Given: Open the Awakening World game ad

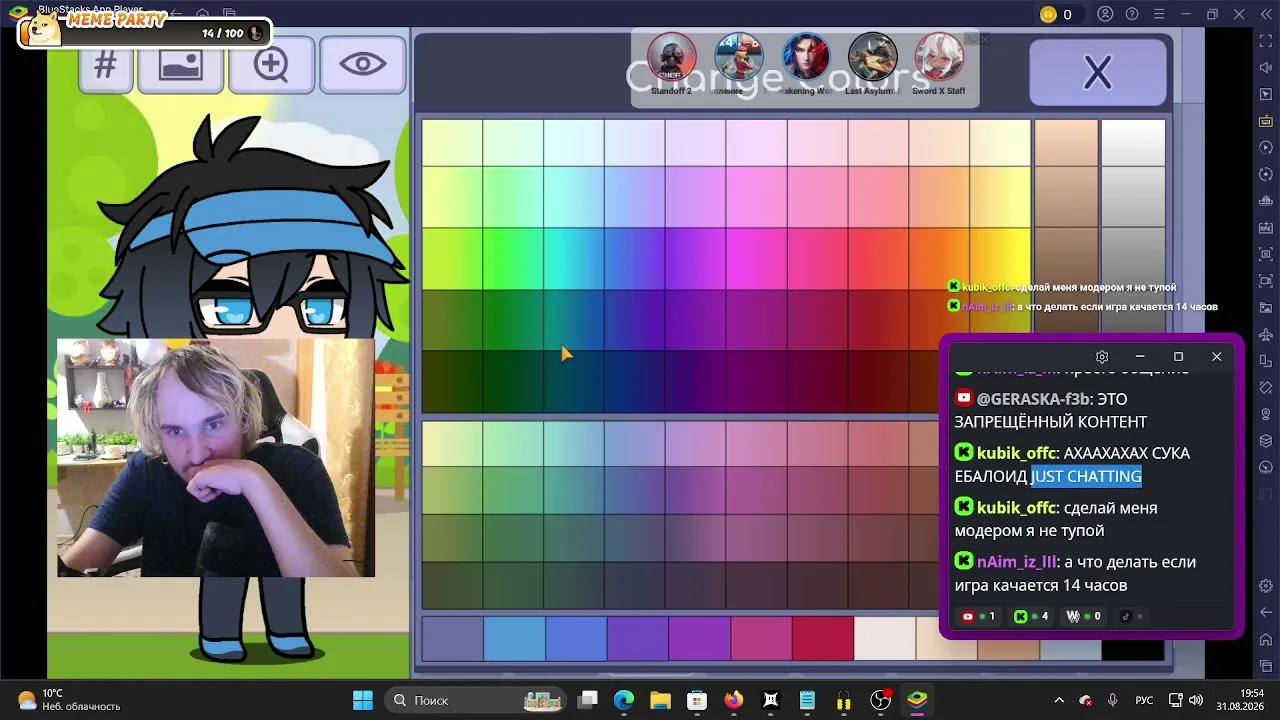Looking at the screenshot, I should (x=805, y=64).
